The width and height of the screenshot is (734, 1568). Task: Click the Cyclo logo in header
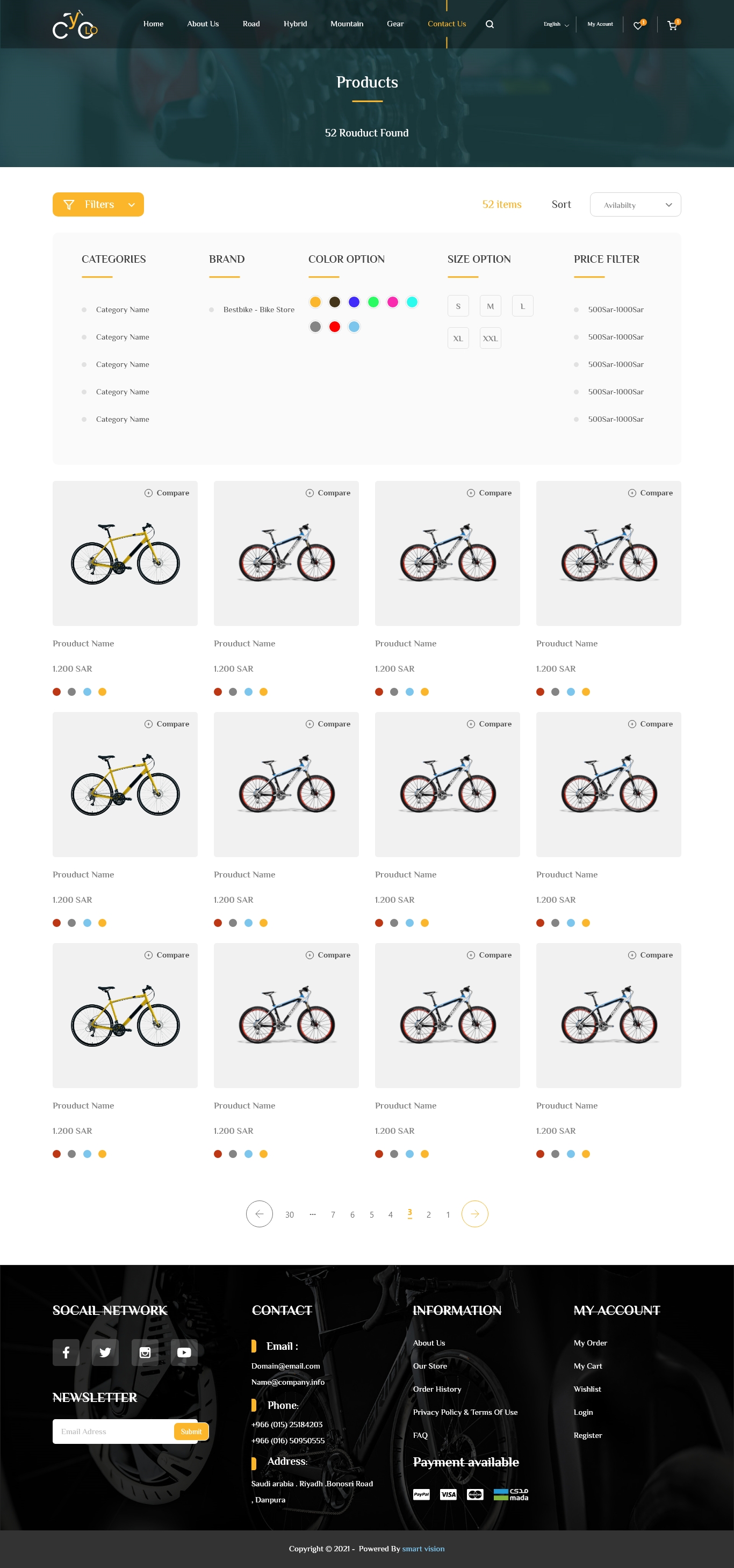point(75,25)
